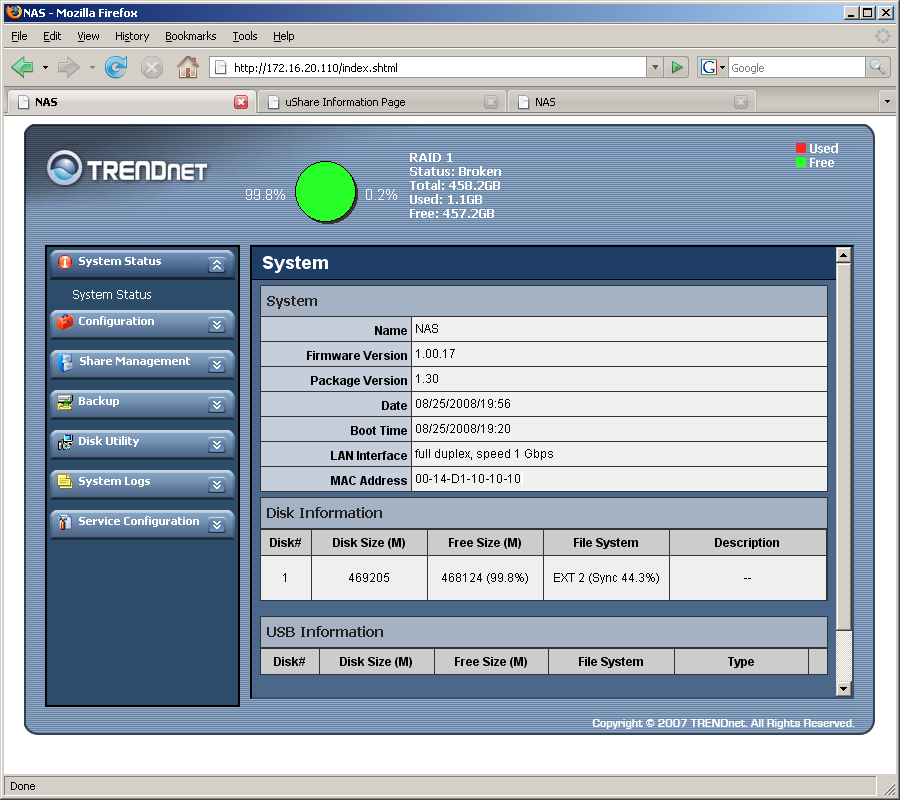Open the File menu

(19, 36)
